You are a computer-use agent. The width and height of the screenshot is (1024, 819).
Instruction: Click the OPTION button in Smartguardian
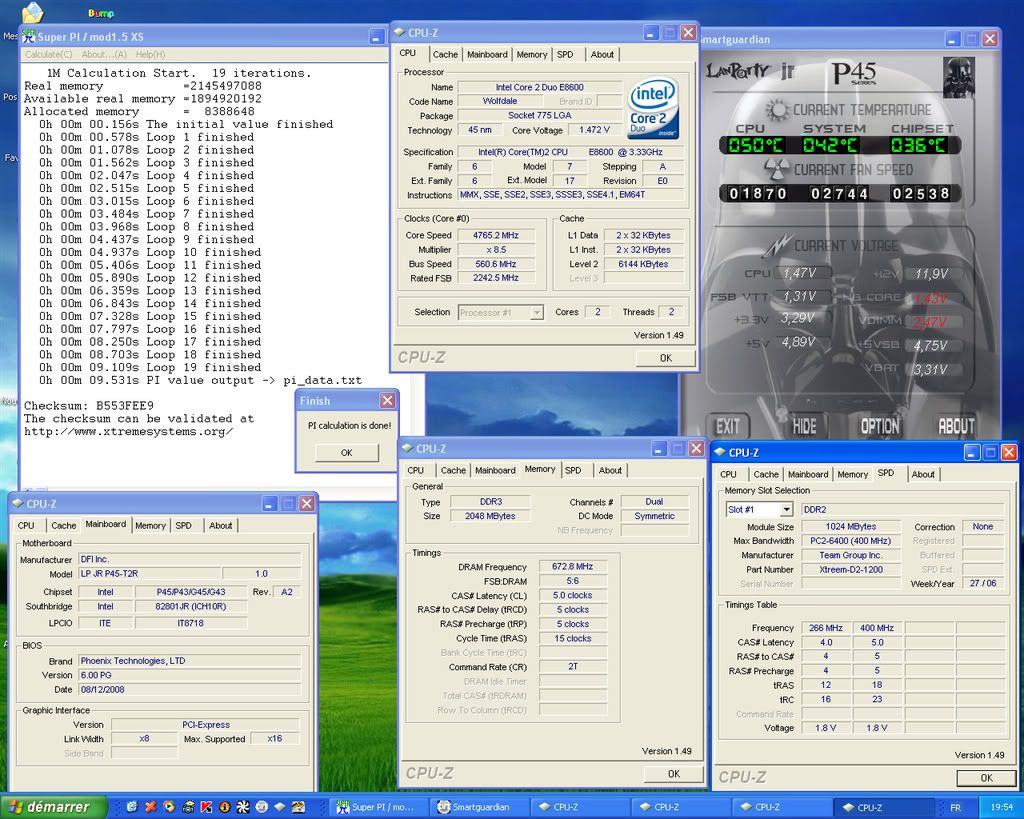880,425
